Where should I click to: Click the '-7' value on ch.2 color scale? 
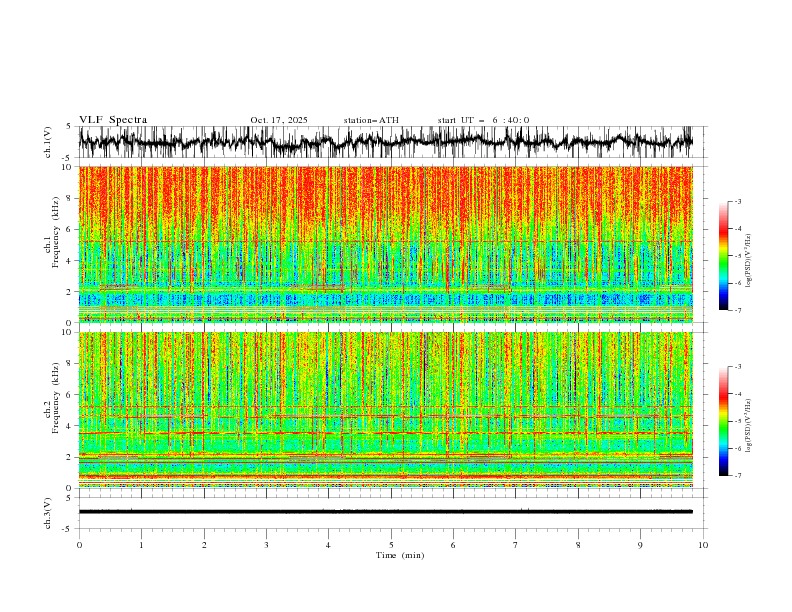[x=738, y=476]
